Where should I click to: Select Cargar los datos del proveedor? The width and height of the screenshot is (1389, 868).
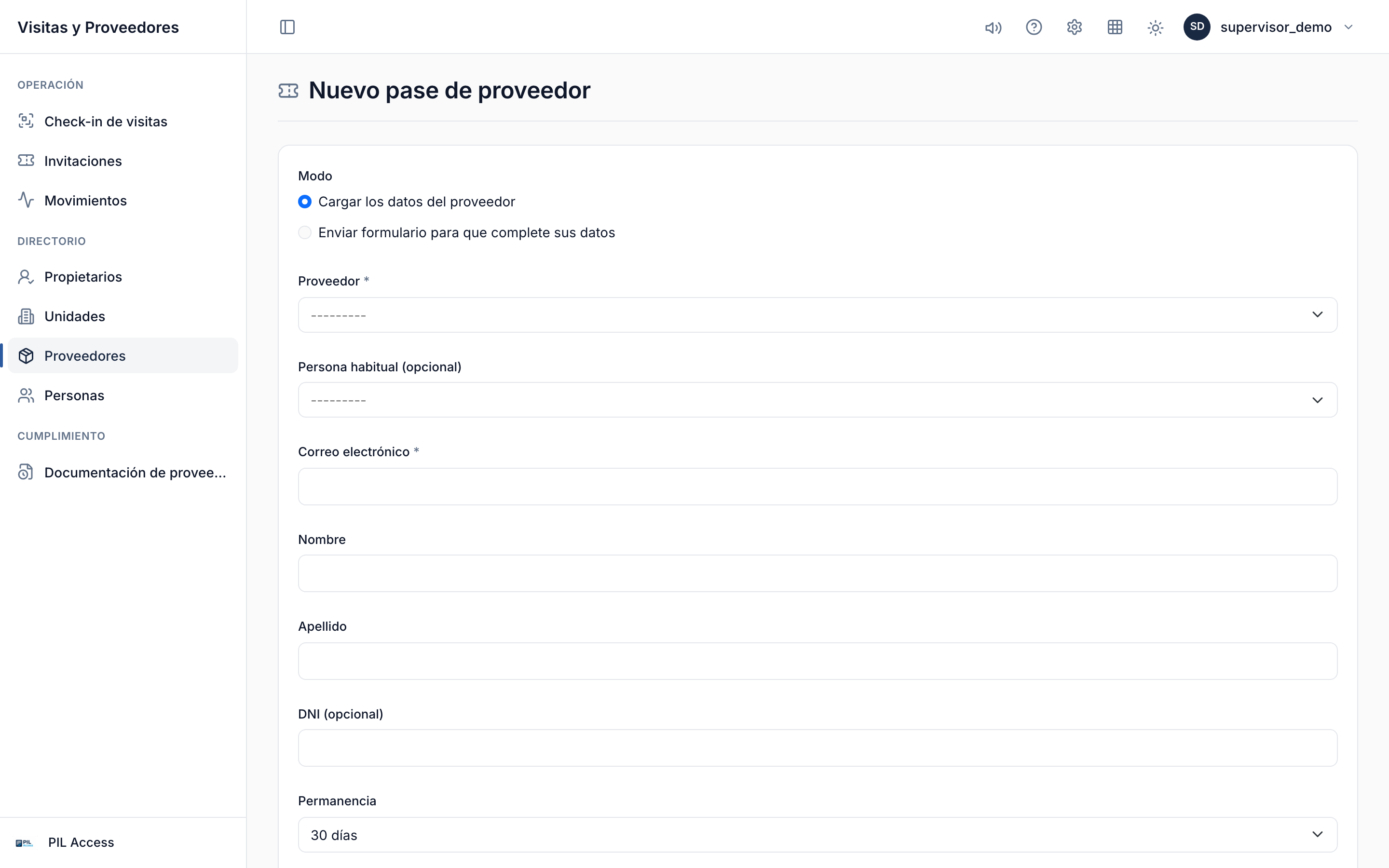(305, 202)
